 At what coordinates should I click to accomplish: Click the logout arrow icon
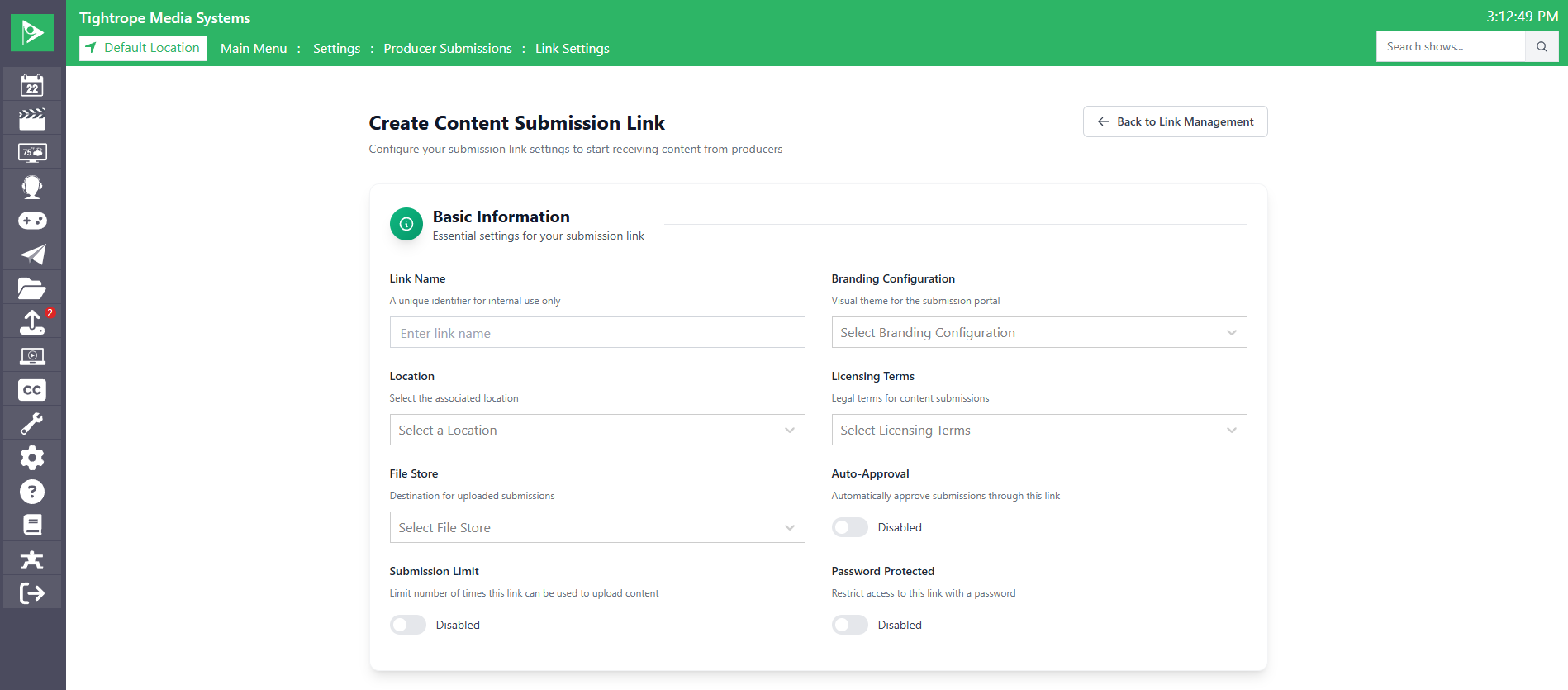pos(32,592)
